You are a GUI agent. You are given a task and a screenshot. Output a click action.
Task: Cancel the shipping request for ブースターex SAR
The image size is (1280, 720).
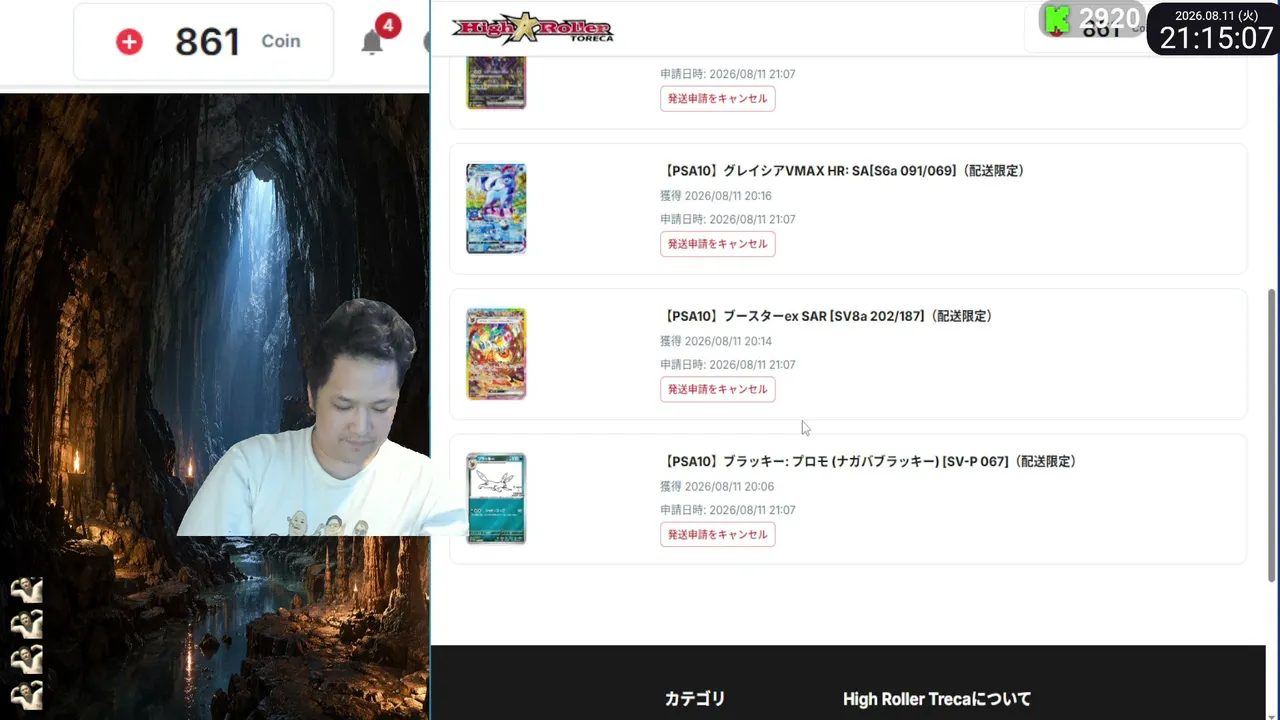click(717, 389)
